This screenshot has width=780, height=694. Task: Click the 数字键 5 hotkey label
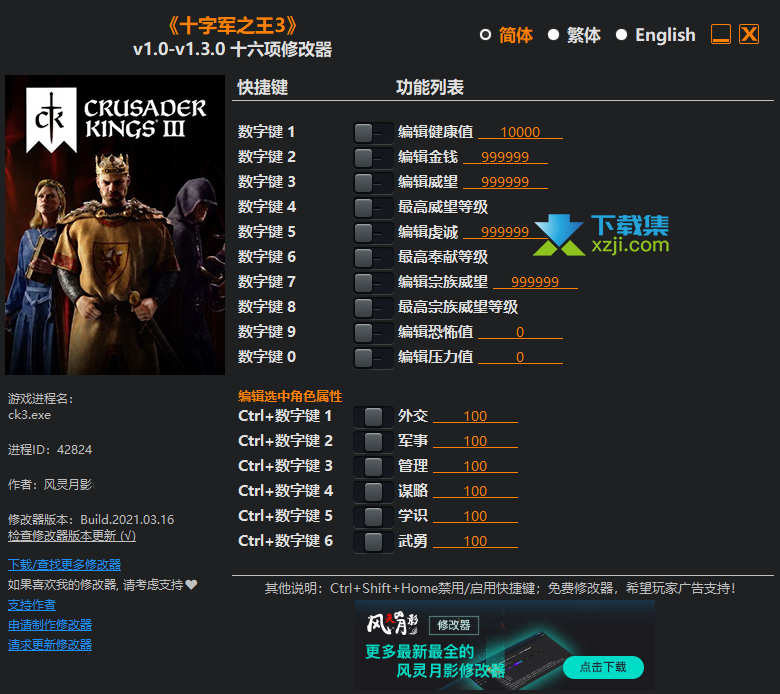(x=266, y=232)
